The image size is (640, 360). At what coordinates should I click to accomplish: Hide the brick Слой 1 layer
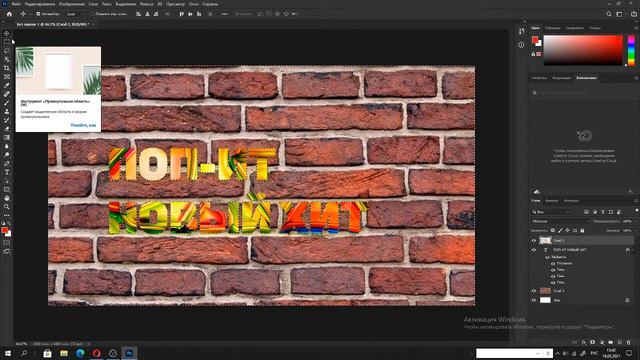point(533,291)
